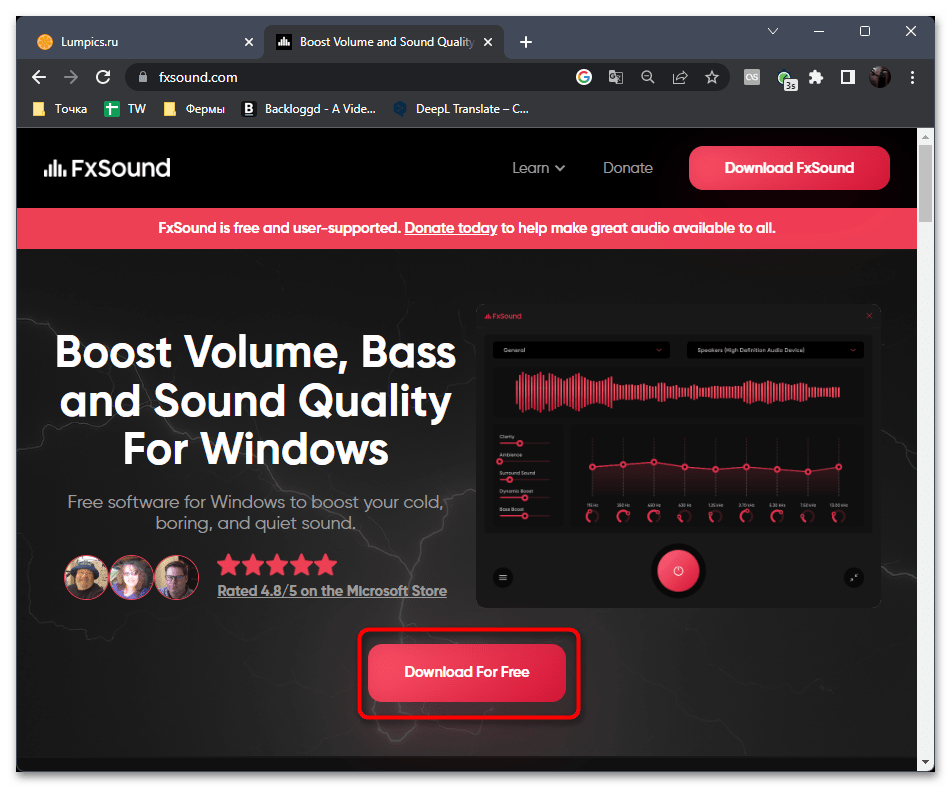Image resolution: width=951 pixels, height=788 pixels.
Task: Reload the fxsound.com page
Action: click(x=103, y=77)
